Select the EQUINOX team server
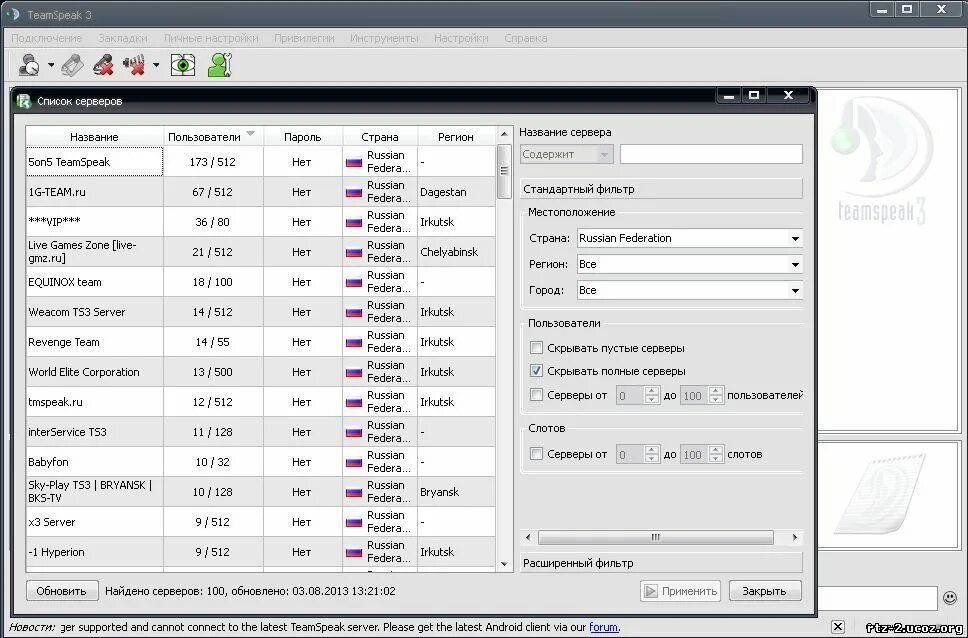The height and width of the screenshot is (638, 968). (x=261, y=282)
